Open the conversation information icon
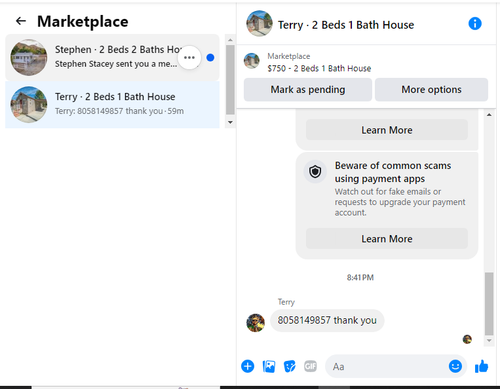Screen dimensions: 500x389 coord(475,23)
